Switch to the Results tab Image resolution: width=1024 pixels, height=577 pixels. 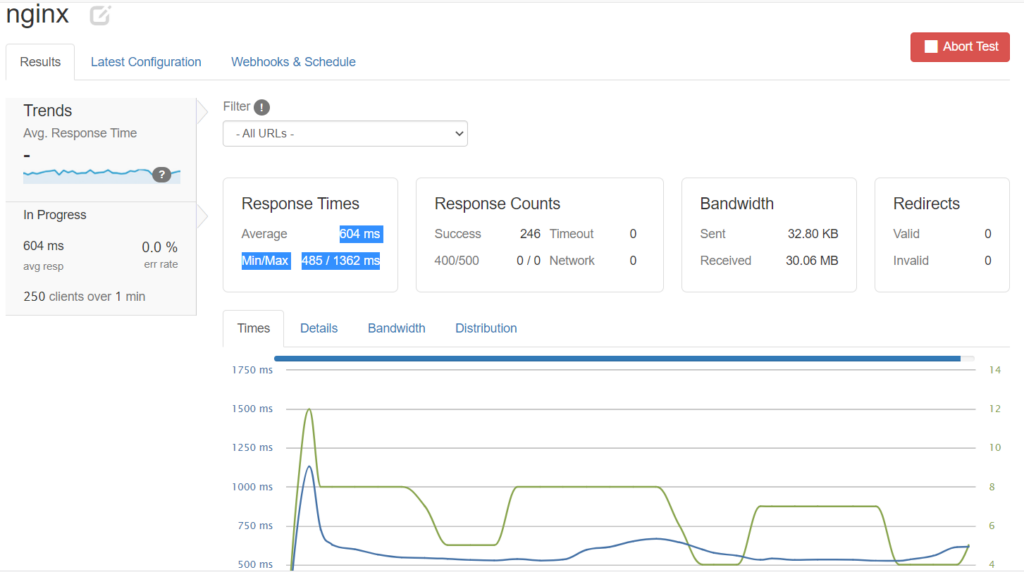(x=40, y=62)
